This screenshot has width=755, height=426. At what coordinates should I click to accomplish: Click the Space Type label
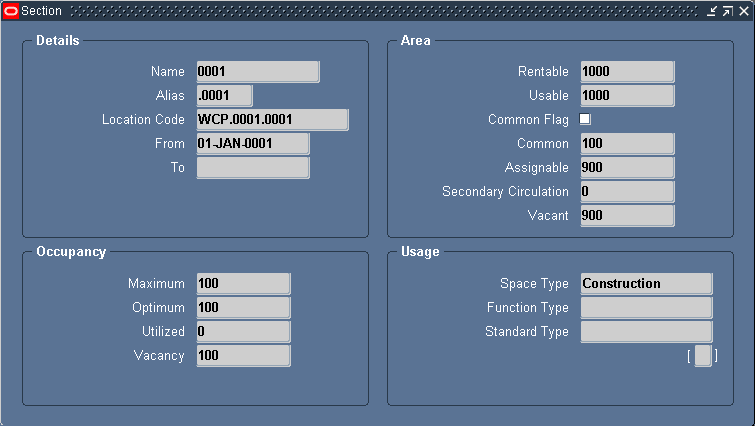pos(534,284)
